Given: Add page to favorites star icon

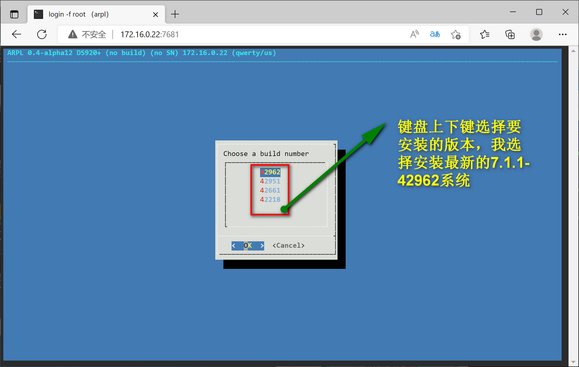Looking at the screenshot, I should point(456,34).
